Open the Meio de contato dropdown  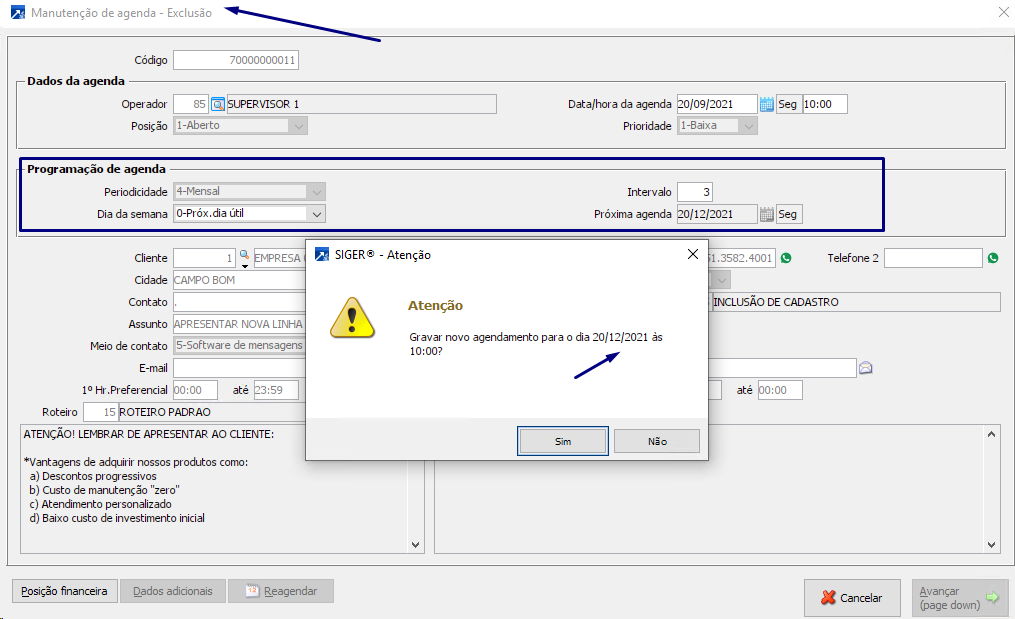240,346
